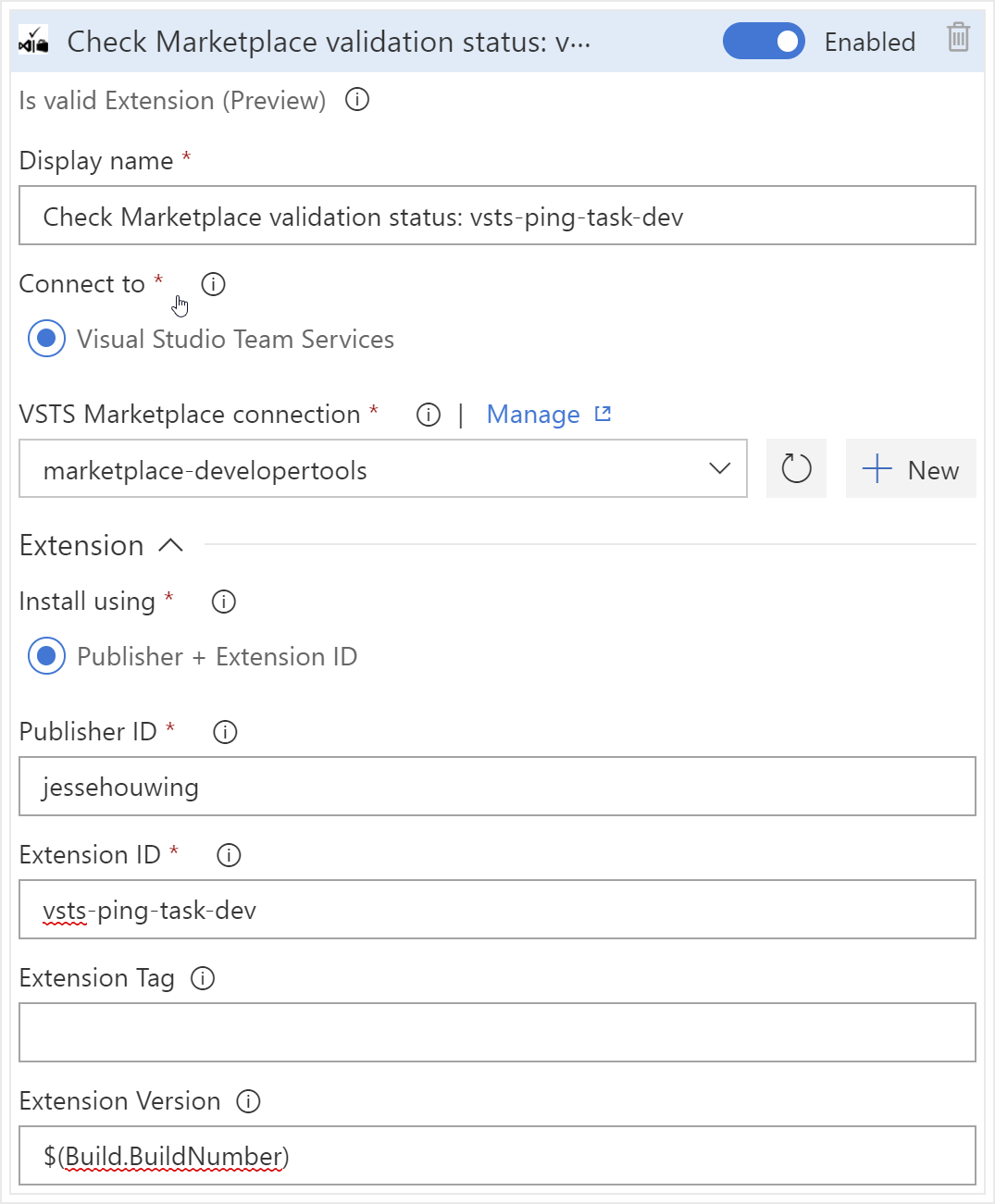
Task: Open info icon for VSTS Marketplace connection
Action: 429,415
